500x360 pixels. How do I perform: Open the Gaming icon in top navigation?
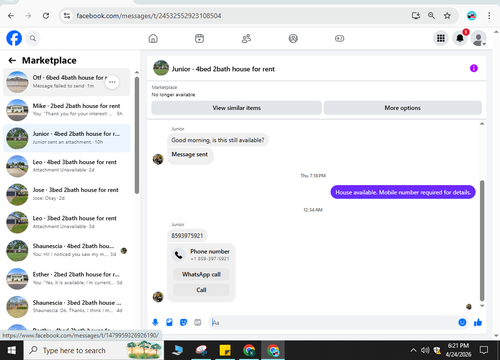click(x=339, y=39)
